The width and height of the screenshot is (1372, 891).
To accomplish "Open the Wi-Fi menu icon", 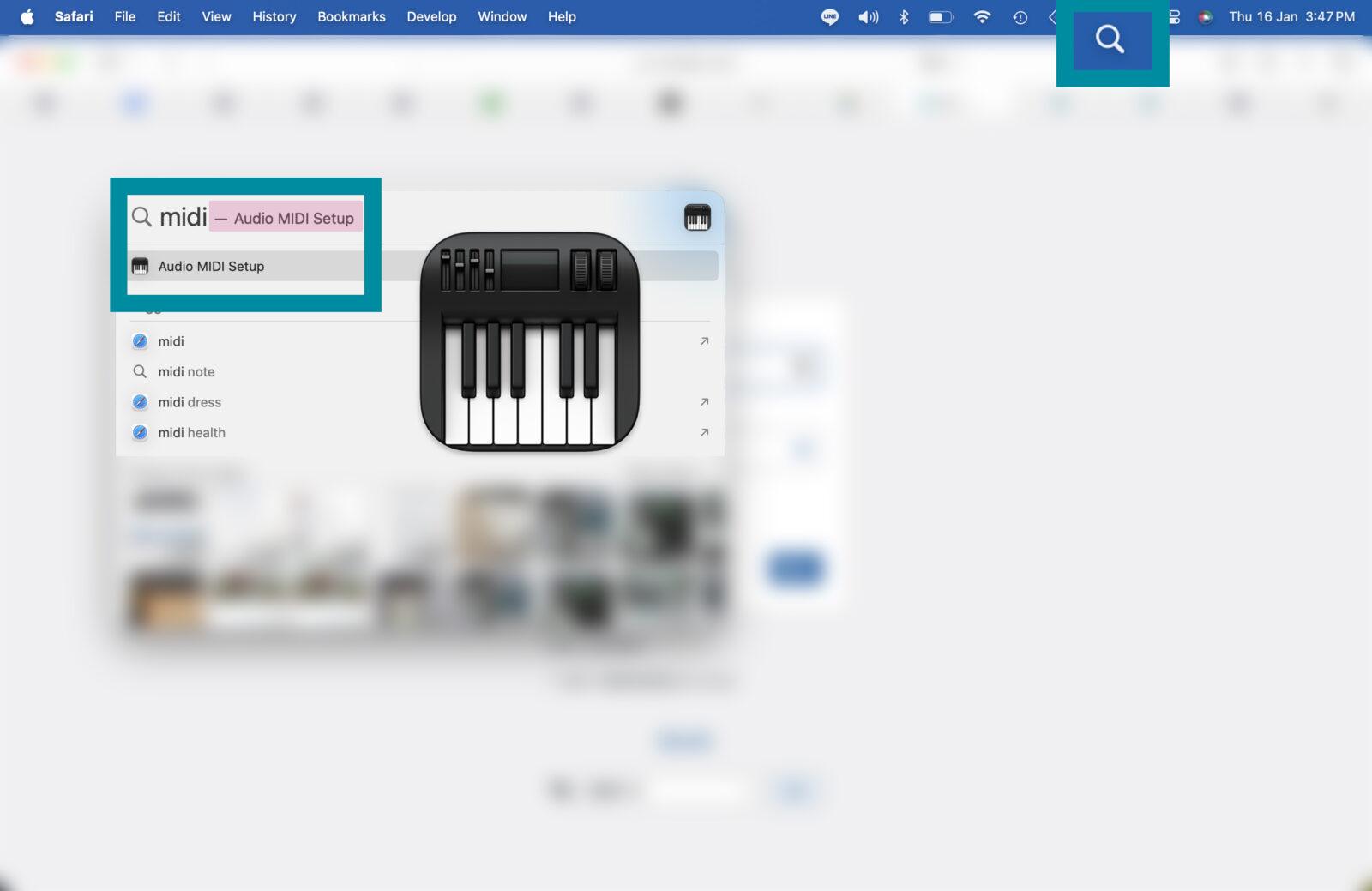I will (982, 17).
